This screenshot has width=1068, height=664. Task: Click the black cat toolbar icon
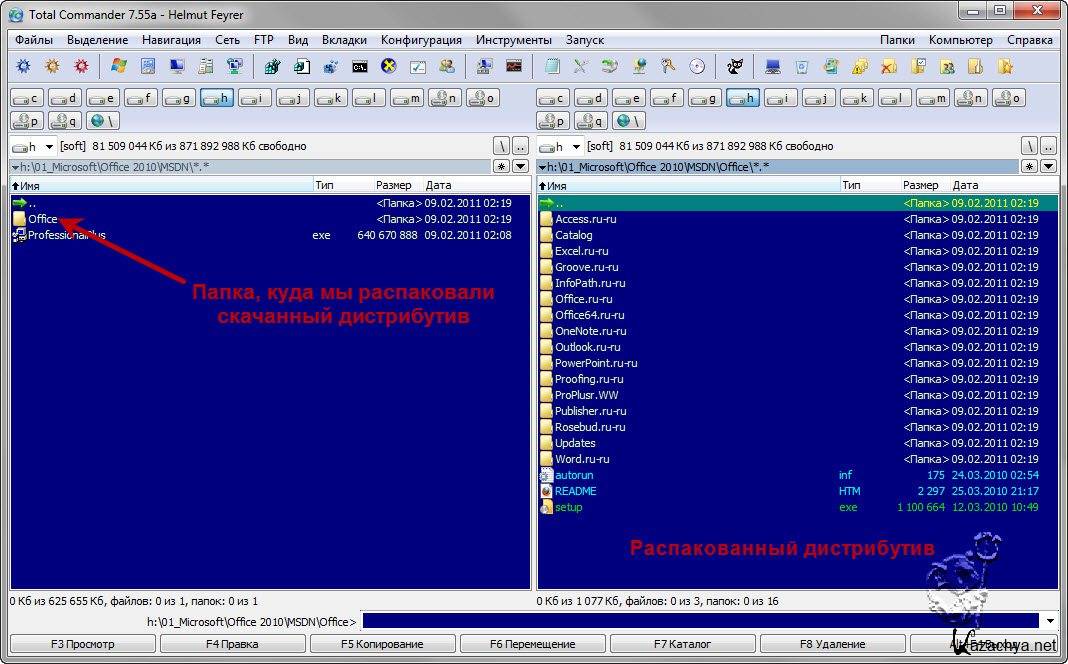click(x=735, y=67)
